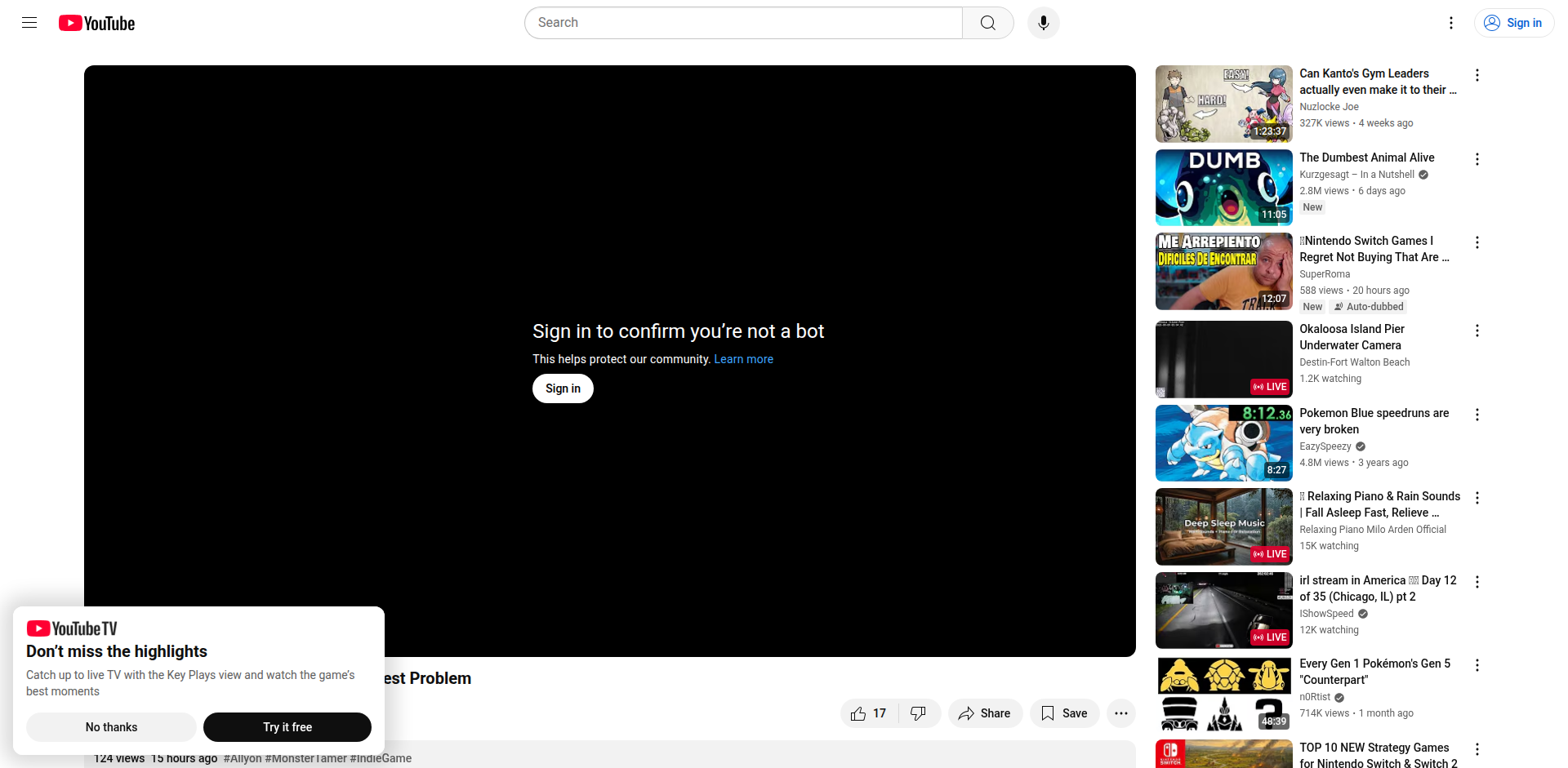
Task: Open the Me Arrepiento Switch games thumbnail
Action: coord(1224,271)
